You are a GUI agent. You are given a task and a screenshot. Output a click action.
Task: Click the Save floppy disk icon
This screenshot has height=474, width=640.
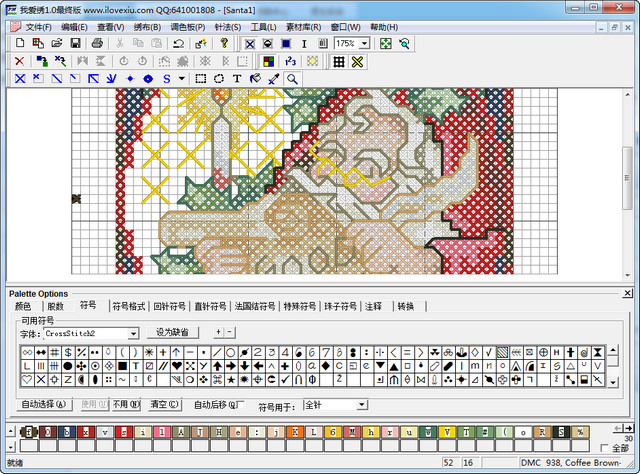click(x=73, y=44)
